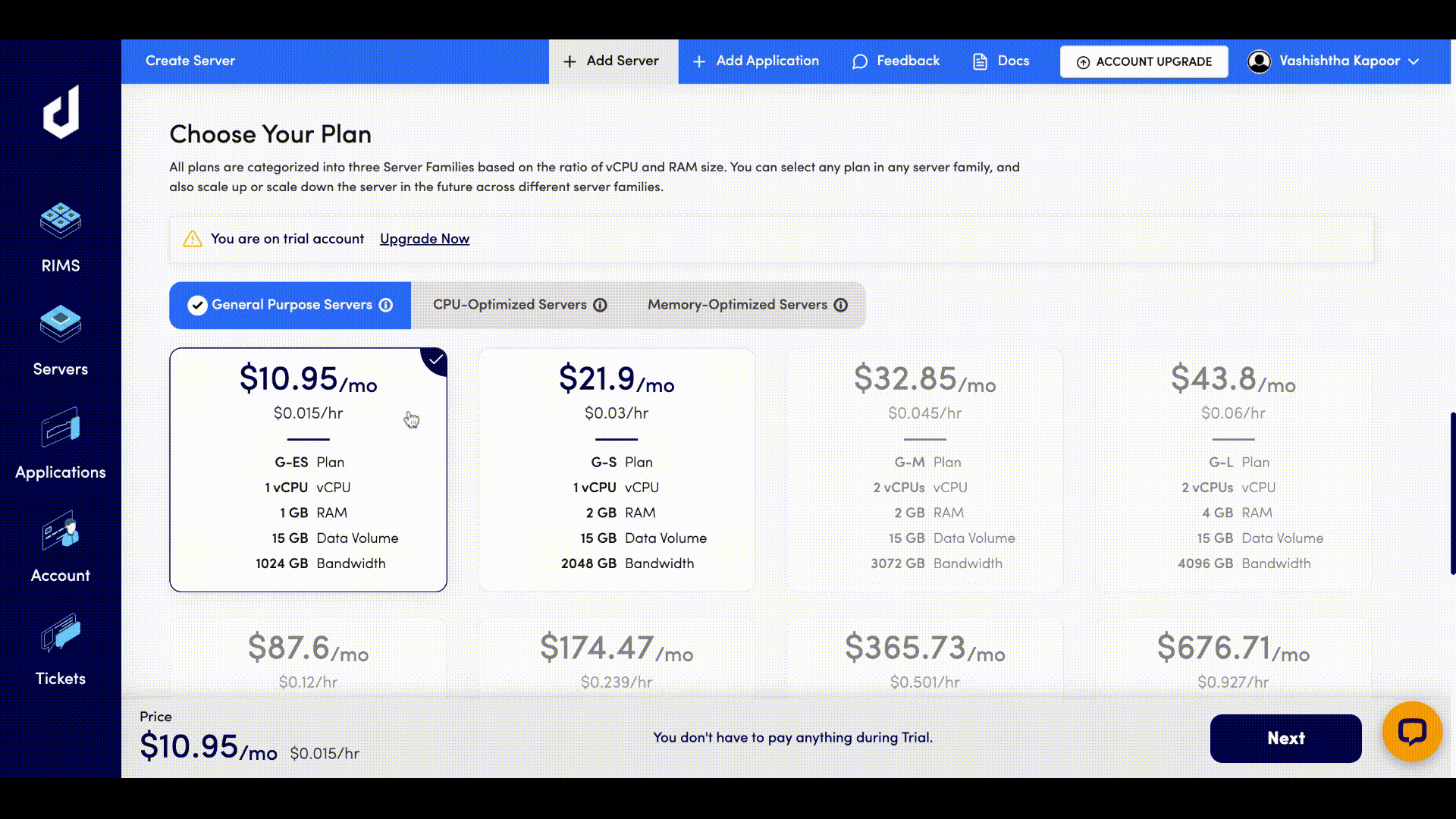Click the Tickets sidebar label
Image resolution: width=1456 pixels, height=819 pixels.
point(61,679)
